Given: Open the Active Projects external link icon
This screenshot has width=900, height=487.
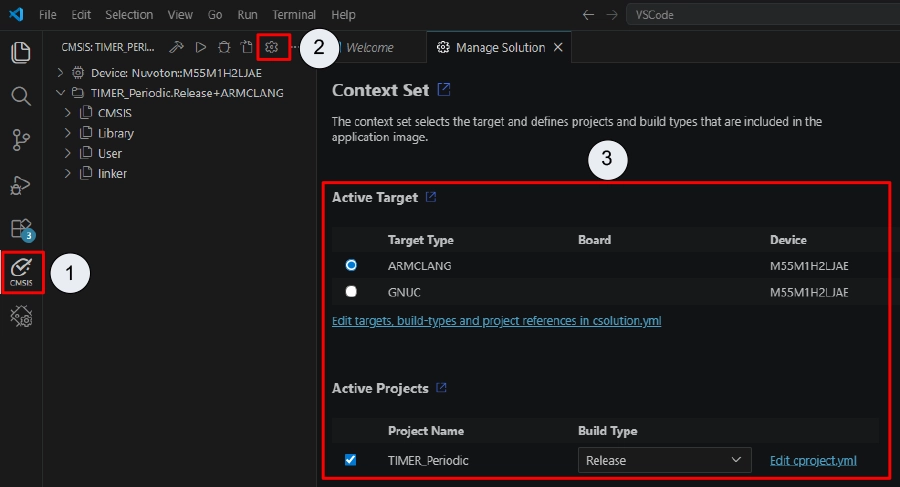Looking at the screenshot, I should pyautogui.click(x=441, y=388).
